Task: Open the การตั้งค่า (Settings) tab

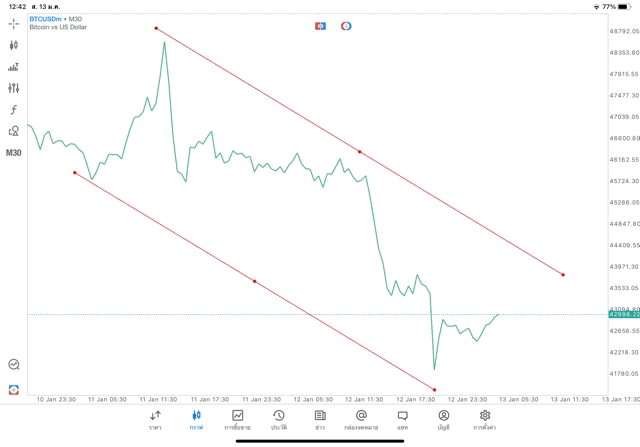Action: tap(485, 419)
